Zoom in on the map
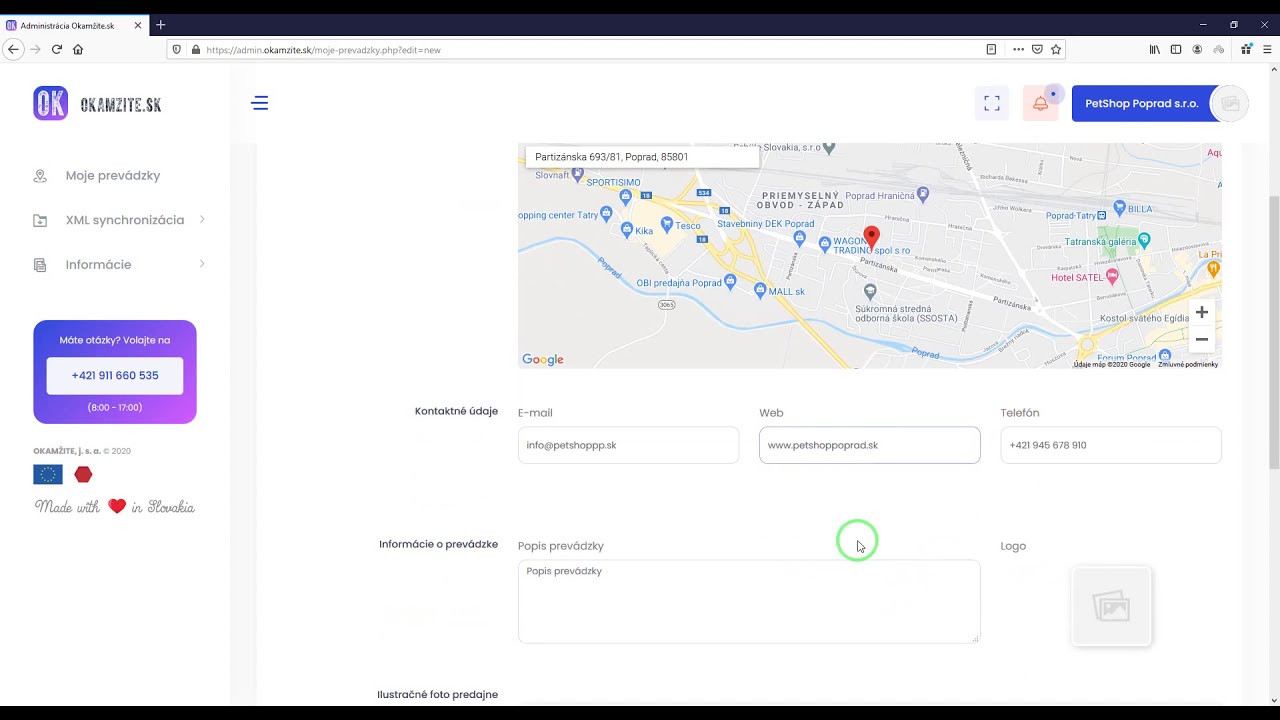Viewport: 1280px width, 720px height. click(x=1202, y=312)
